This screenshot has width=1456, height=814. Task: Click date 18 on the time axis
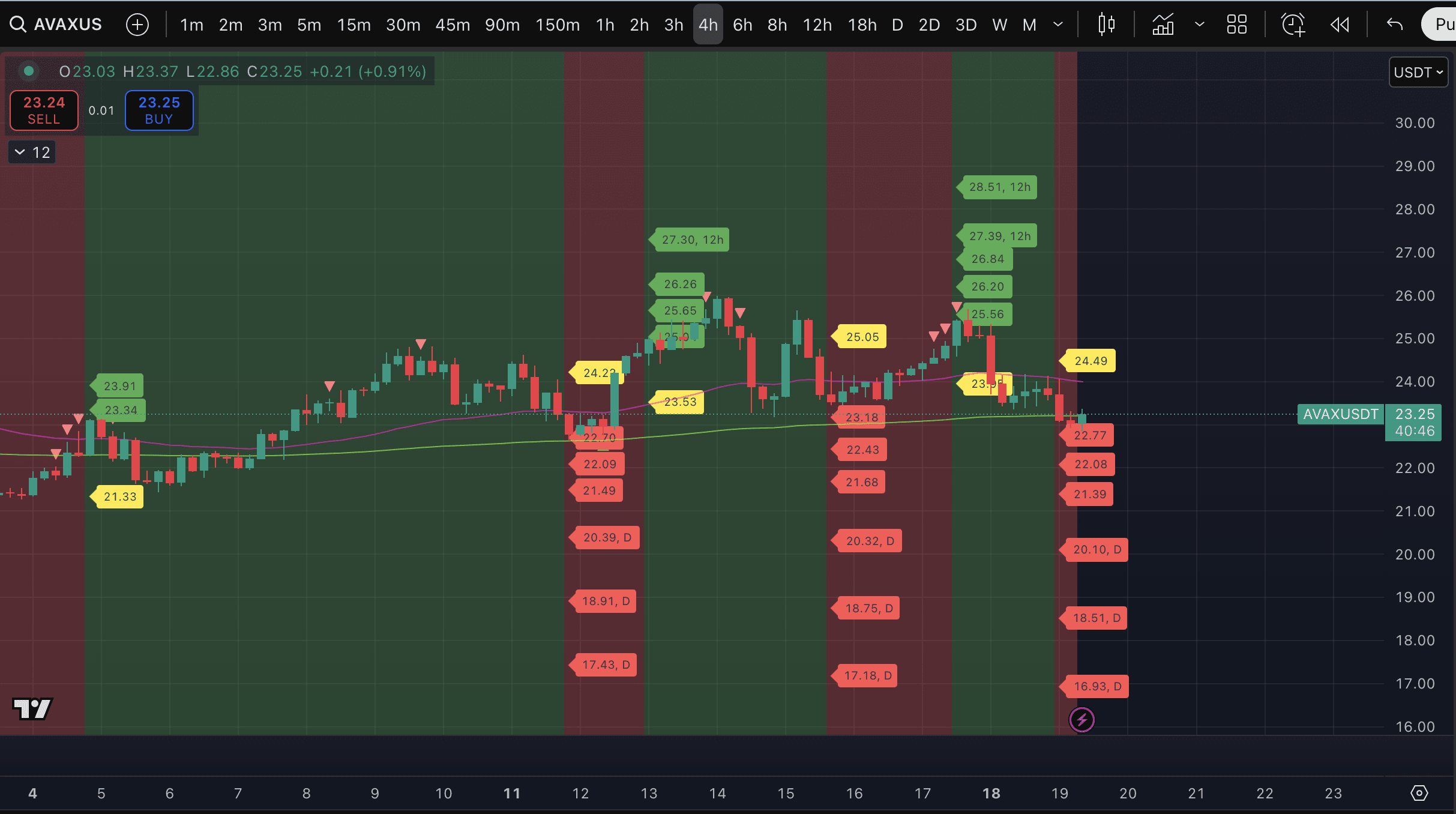991,794
